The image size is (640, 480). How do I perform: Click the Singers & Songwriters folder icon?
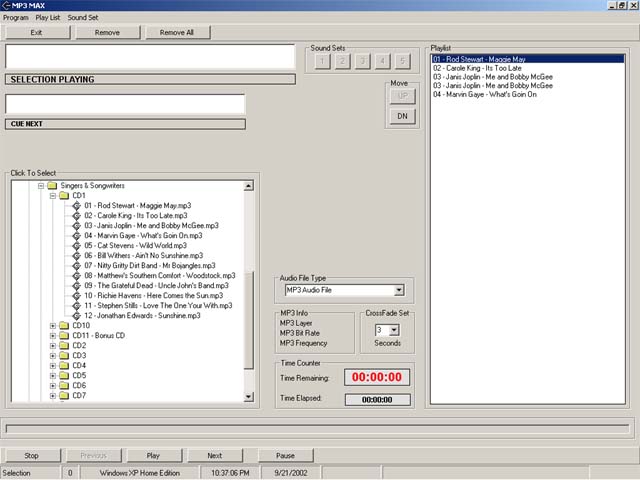53,186
